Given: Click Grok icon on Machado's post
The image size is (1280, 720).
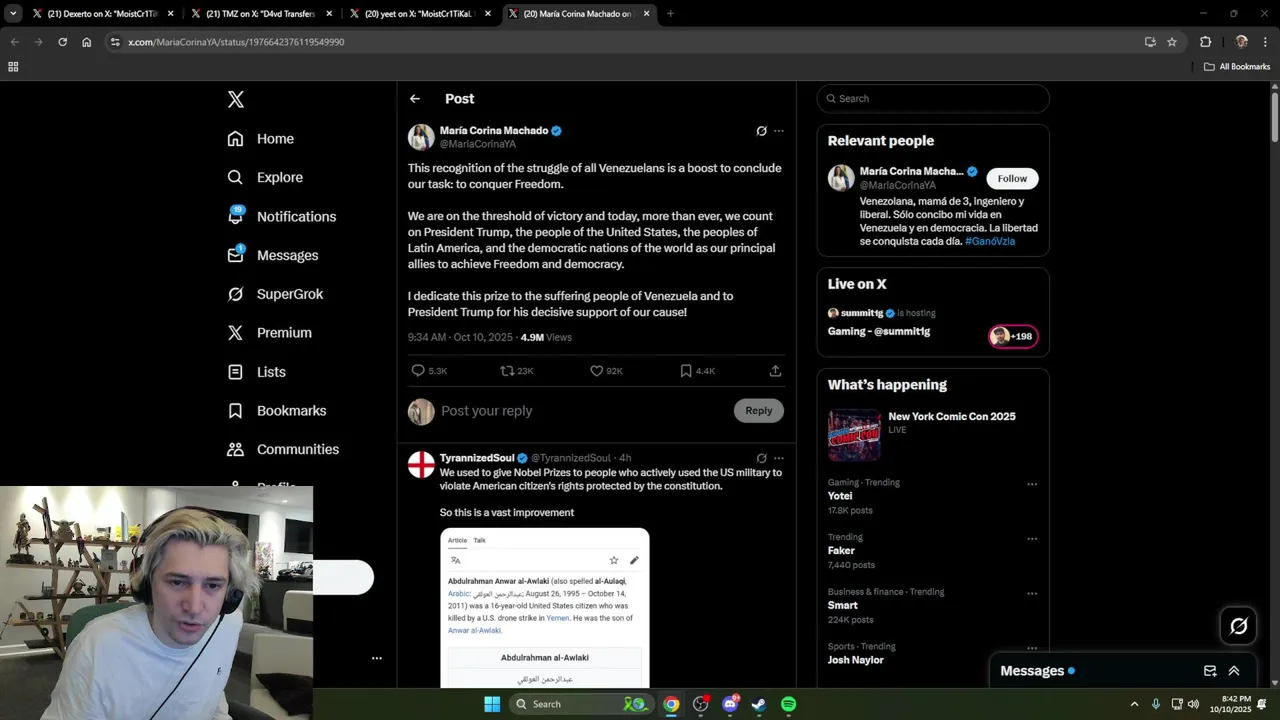Looking at the screenshot, I should pyautogui.click(x=761, y=131).
